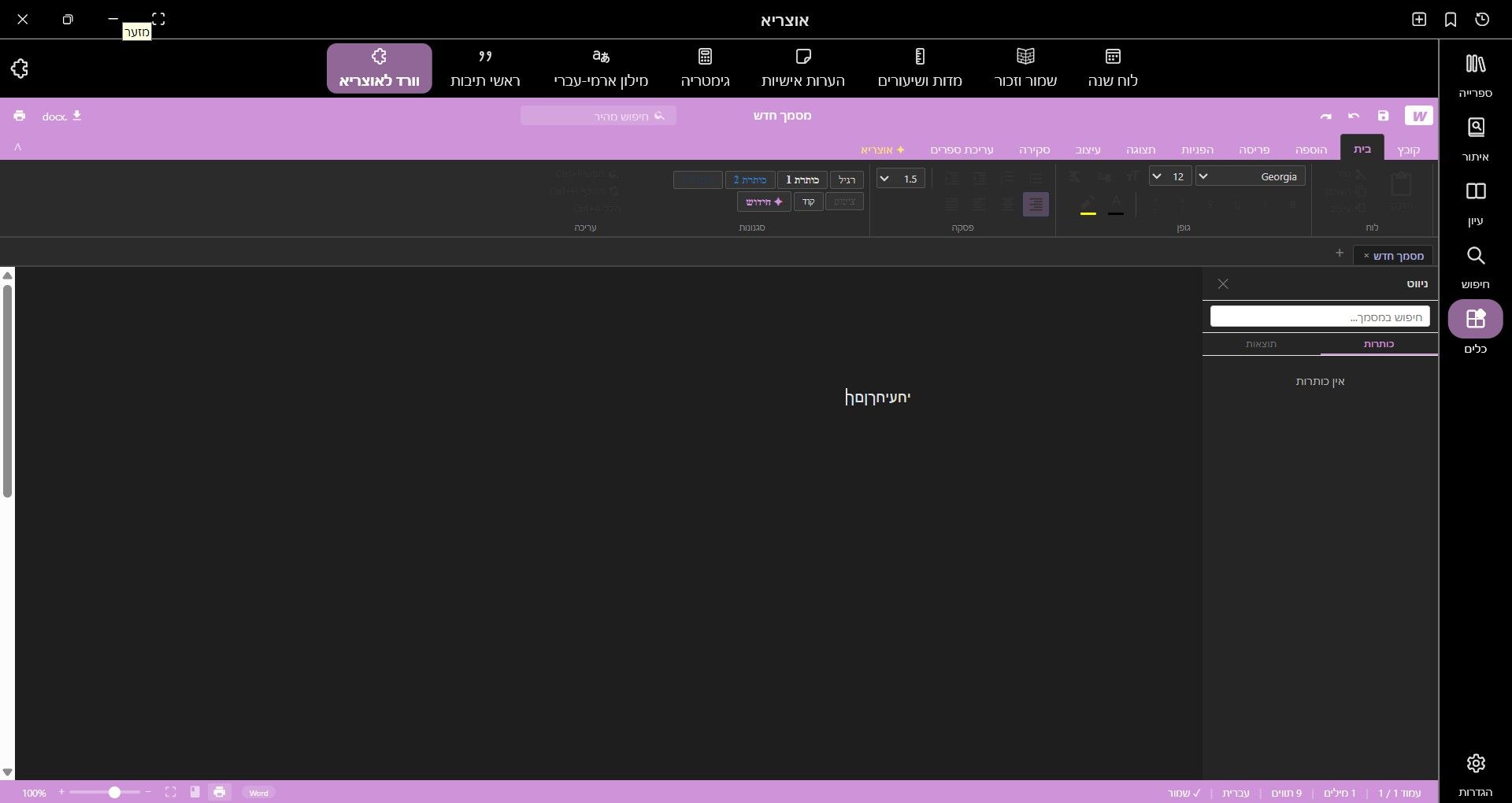Screen dimensions: 1512x803
Task: Open the ראשי תיבות abbreviations tool
Action: pos(485,68)
